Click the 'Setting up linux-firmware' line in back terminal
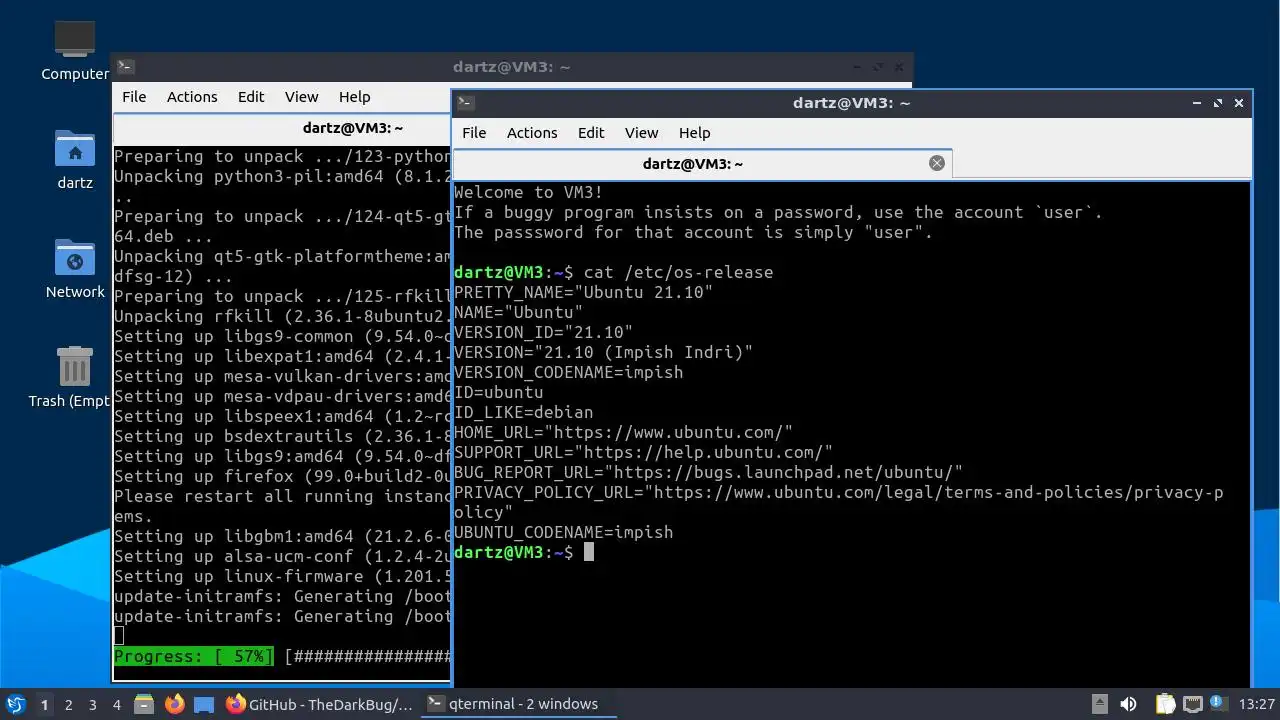Screen dimensions: 1280x720 (x=282, y=576)
